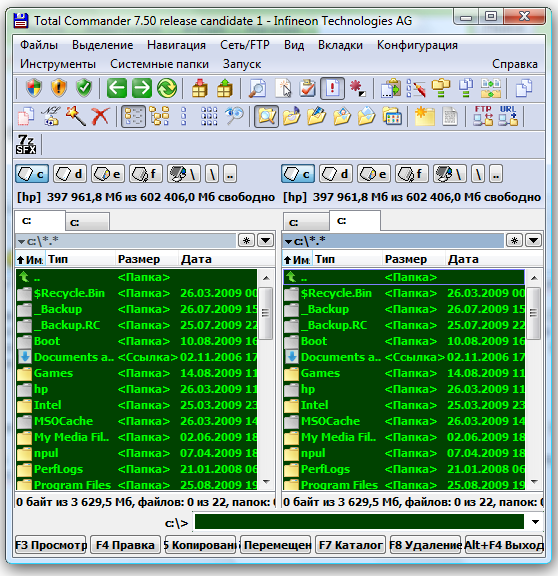This screenshot has width=558, height=576.
Task: Open the Выделение menu
Action: 102,45
